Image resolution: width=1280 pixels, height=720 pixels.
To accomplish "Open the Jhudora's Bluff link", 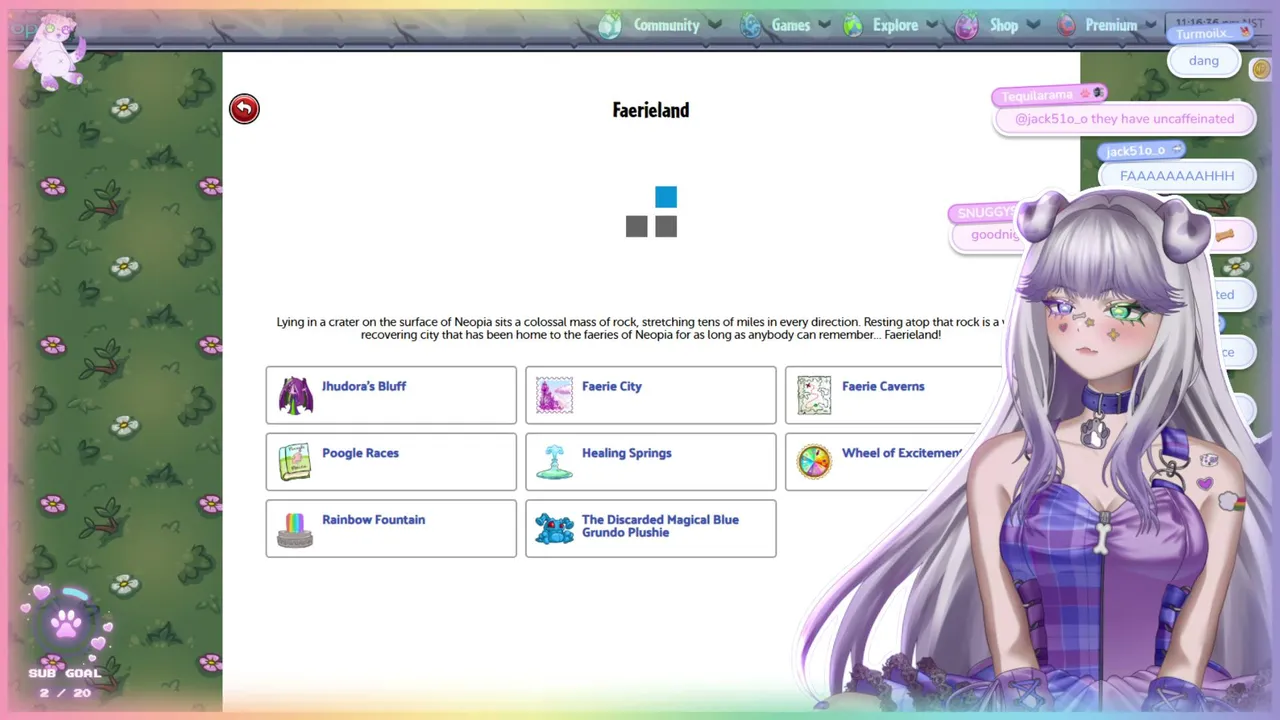I will pos(364,386).
